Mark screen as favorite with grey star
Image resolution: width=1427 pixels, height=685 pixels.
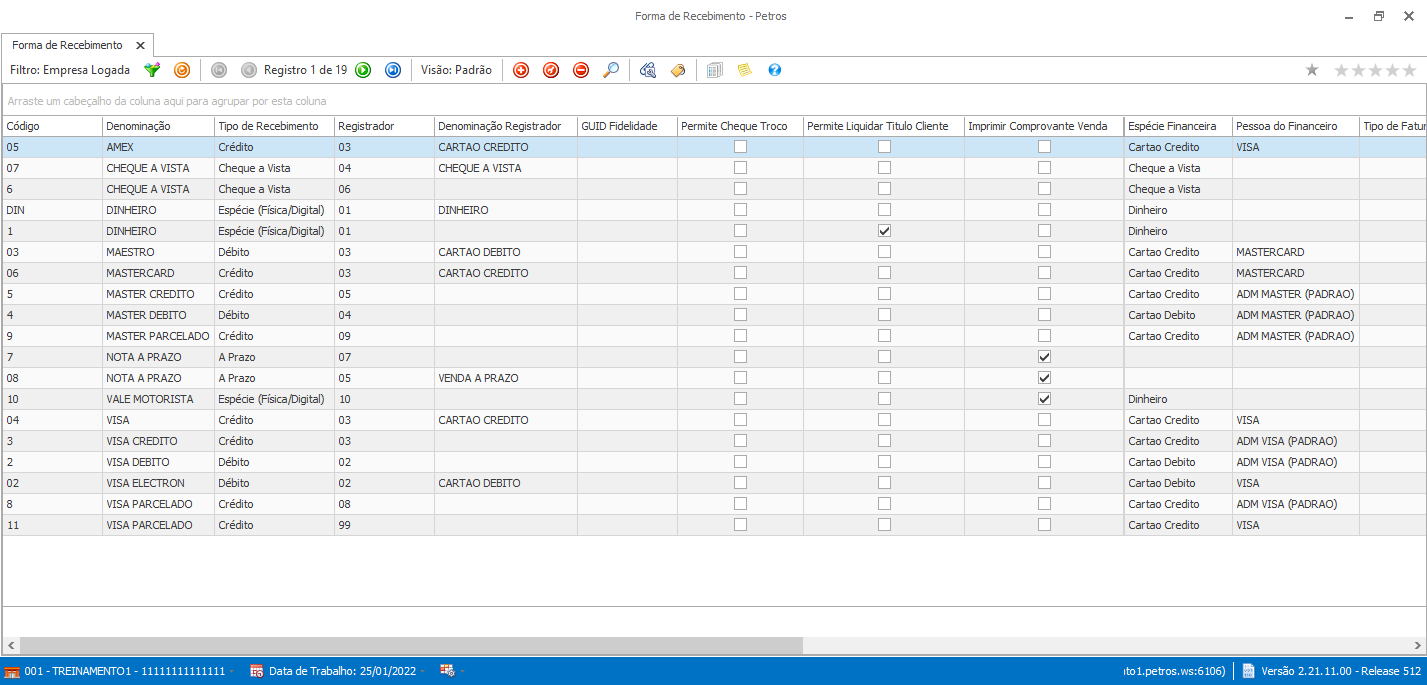(1312, 70)
